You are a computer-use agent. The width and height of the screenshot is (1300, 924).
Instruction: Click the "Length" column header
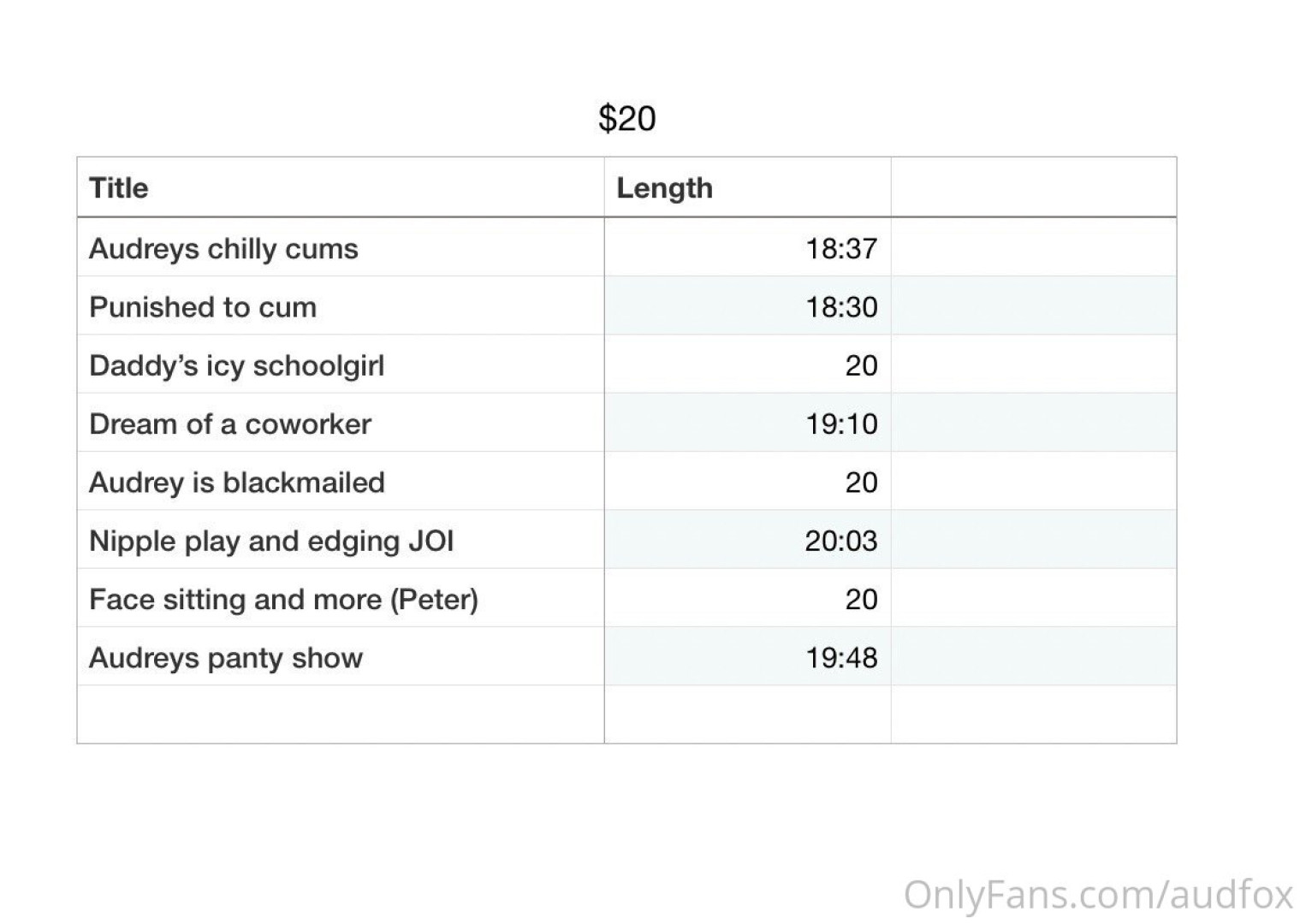[x=664, y=187]
